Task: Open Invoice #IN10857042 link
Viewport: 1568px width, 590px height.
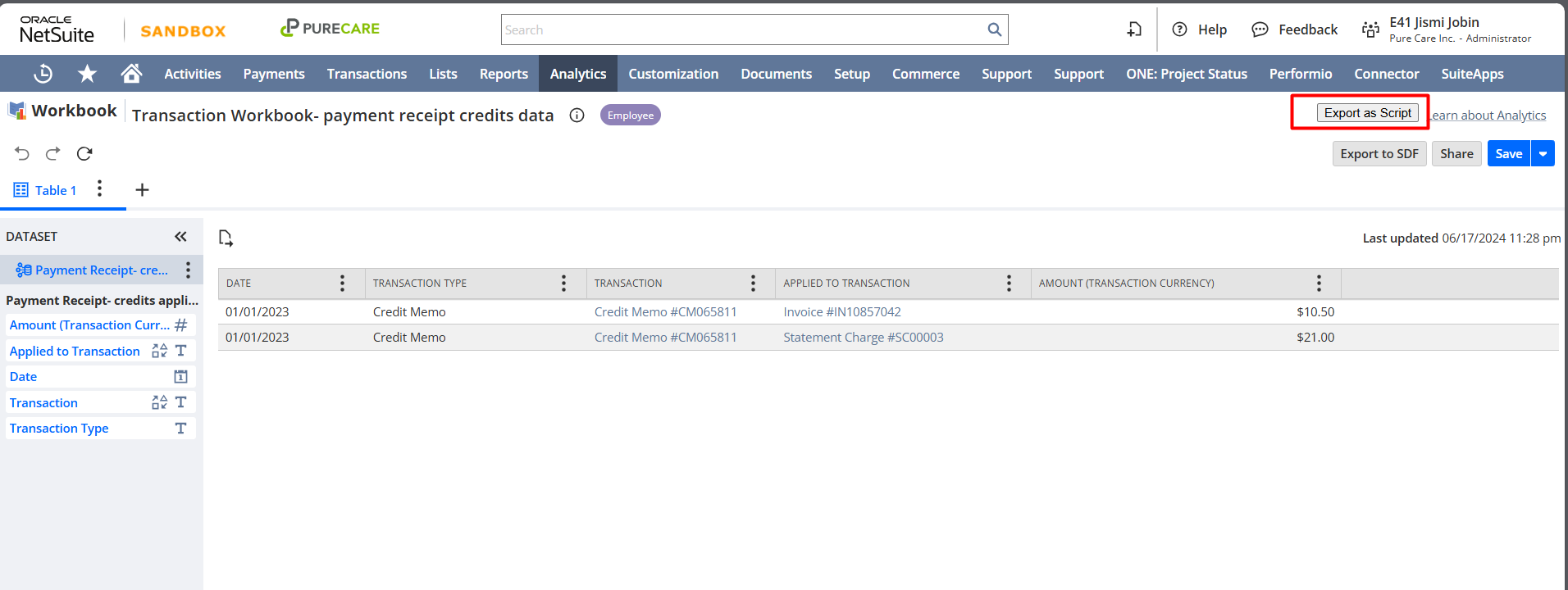Action: [x=842, y=312]
